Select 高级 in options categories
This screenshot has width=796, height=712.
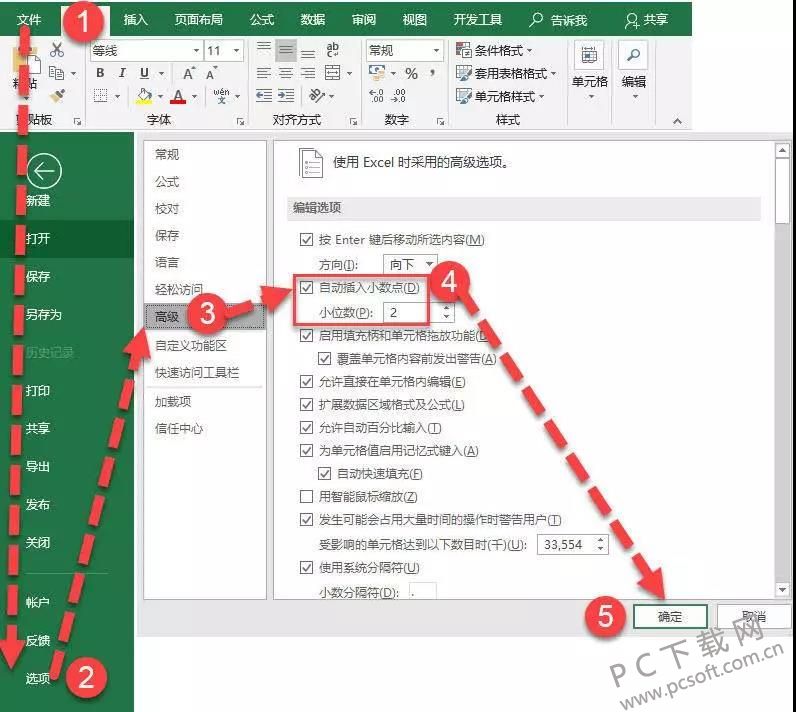click(205, 317)
